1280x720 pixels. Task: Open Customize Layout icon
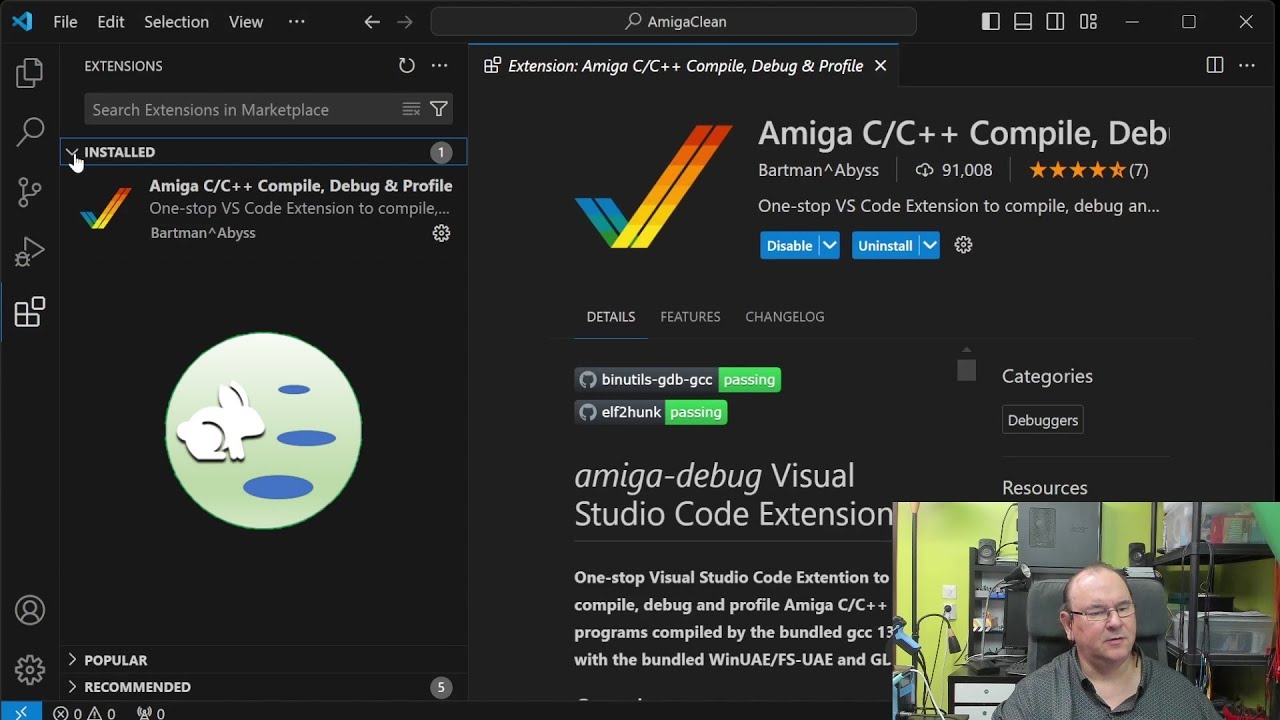click(x=1088, y=22)
